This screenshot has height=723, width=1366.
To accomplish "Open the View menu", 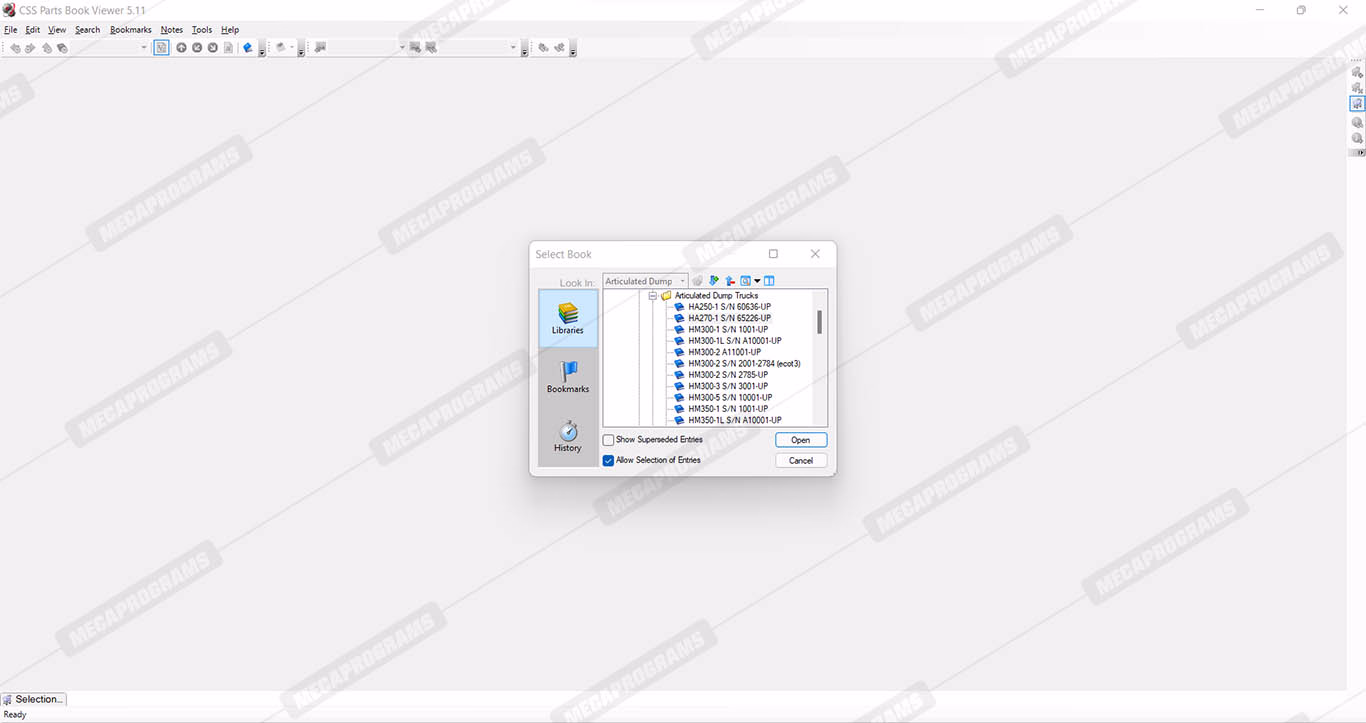I will point(57,30).
